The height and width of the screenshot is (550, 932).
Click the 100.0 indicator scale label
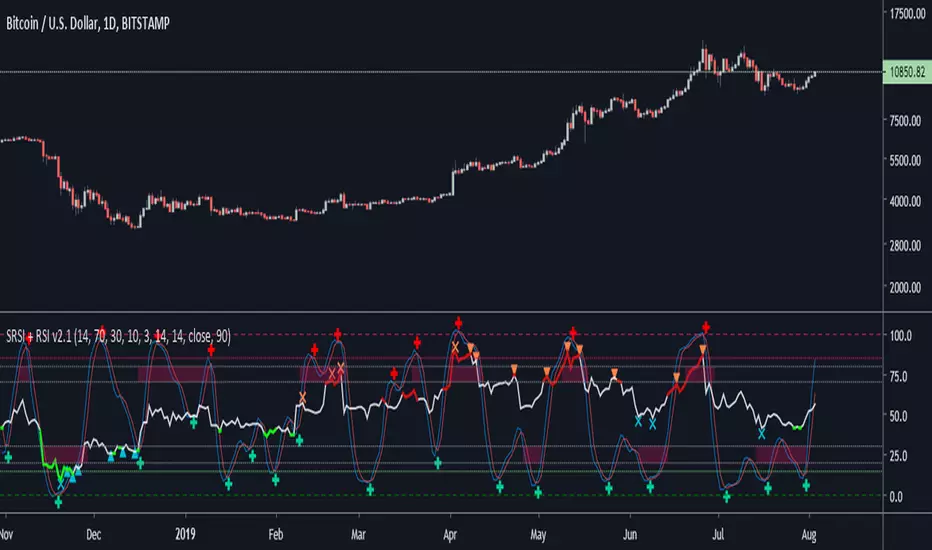(x=900, y=335)
